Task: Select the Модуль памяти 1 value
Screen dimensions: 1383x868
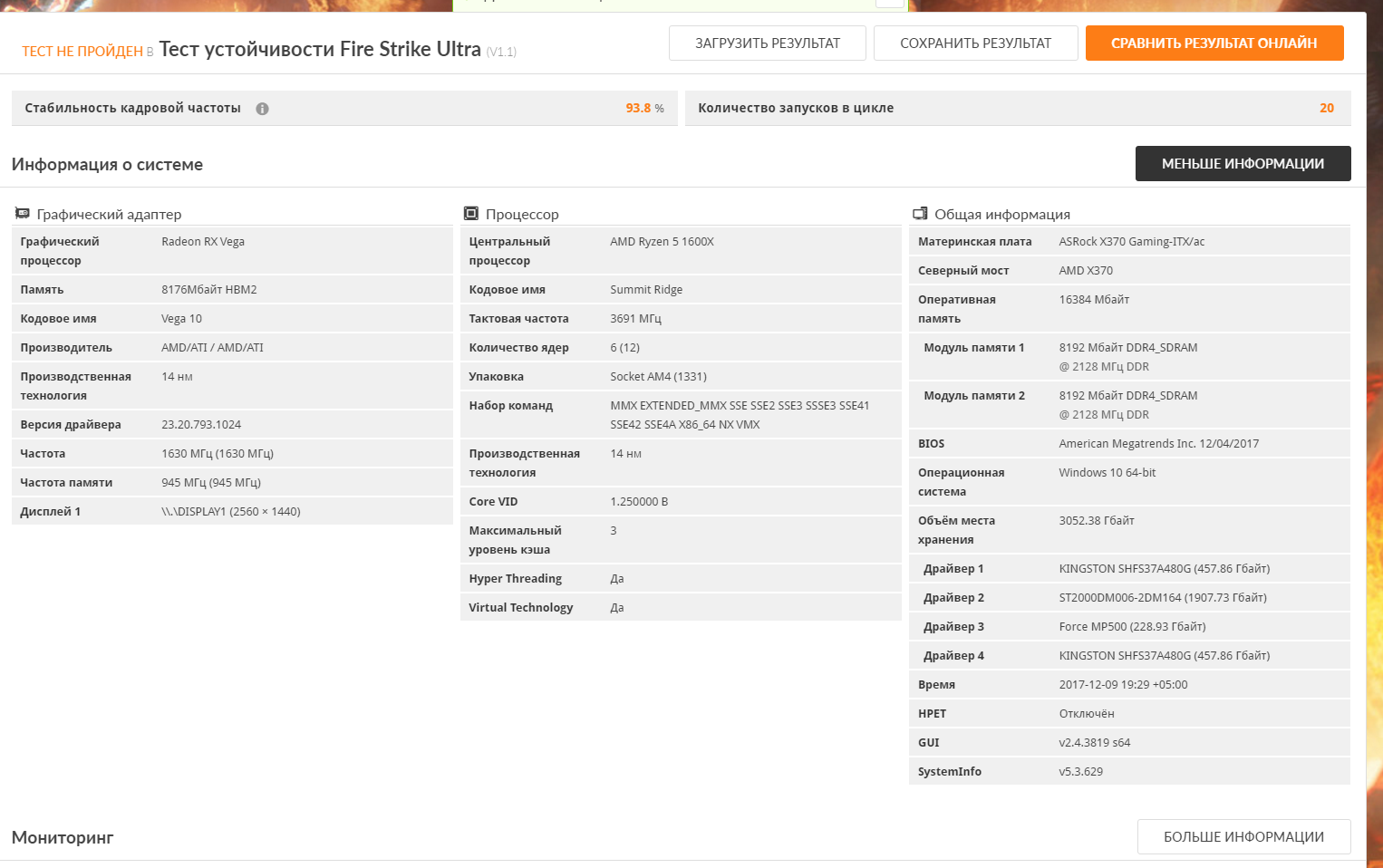Action: [1128, 357]
